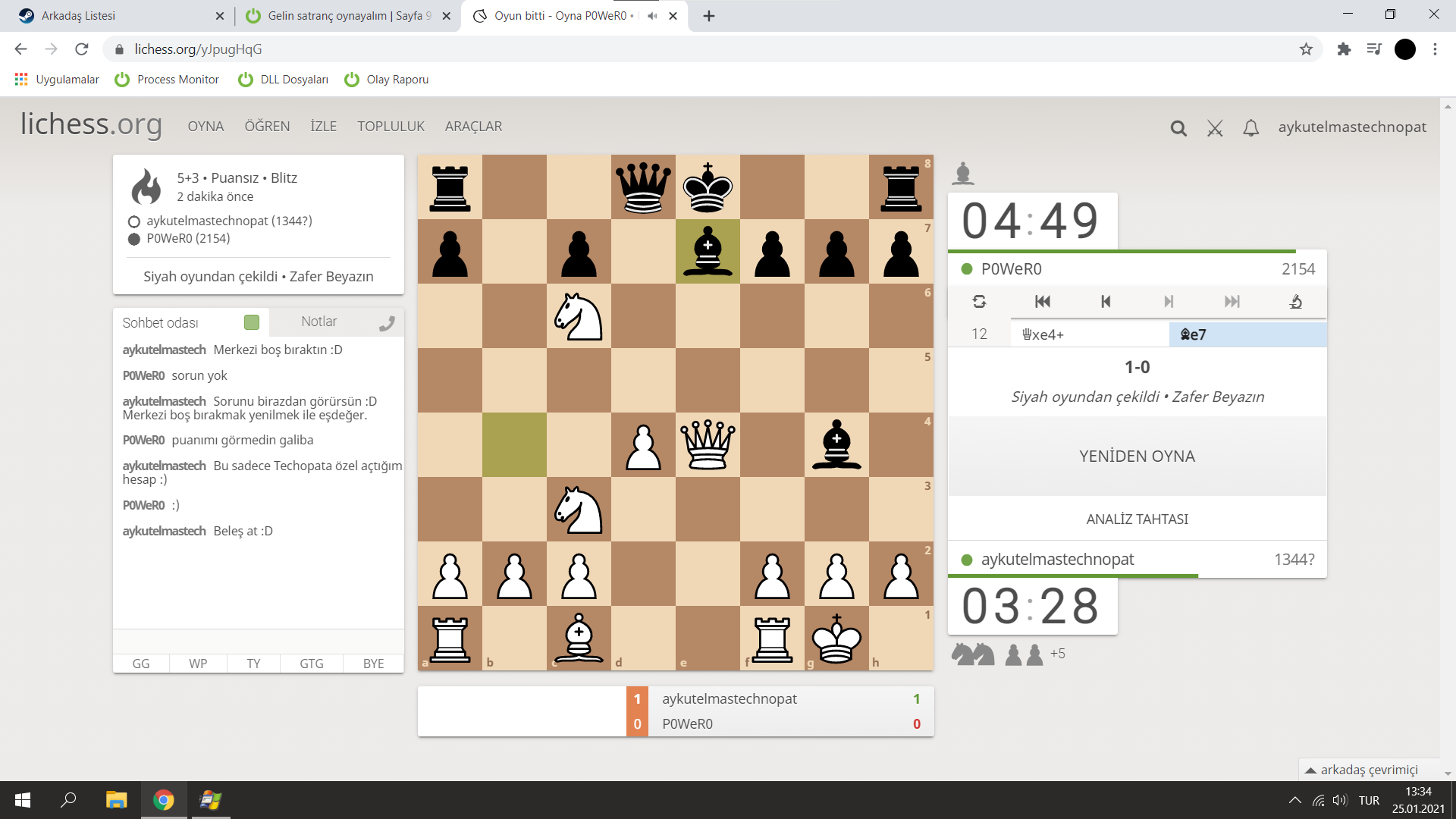Open analysis microscope icon
This screenshot has width=1456, height=819.
coord(1295,302)
